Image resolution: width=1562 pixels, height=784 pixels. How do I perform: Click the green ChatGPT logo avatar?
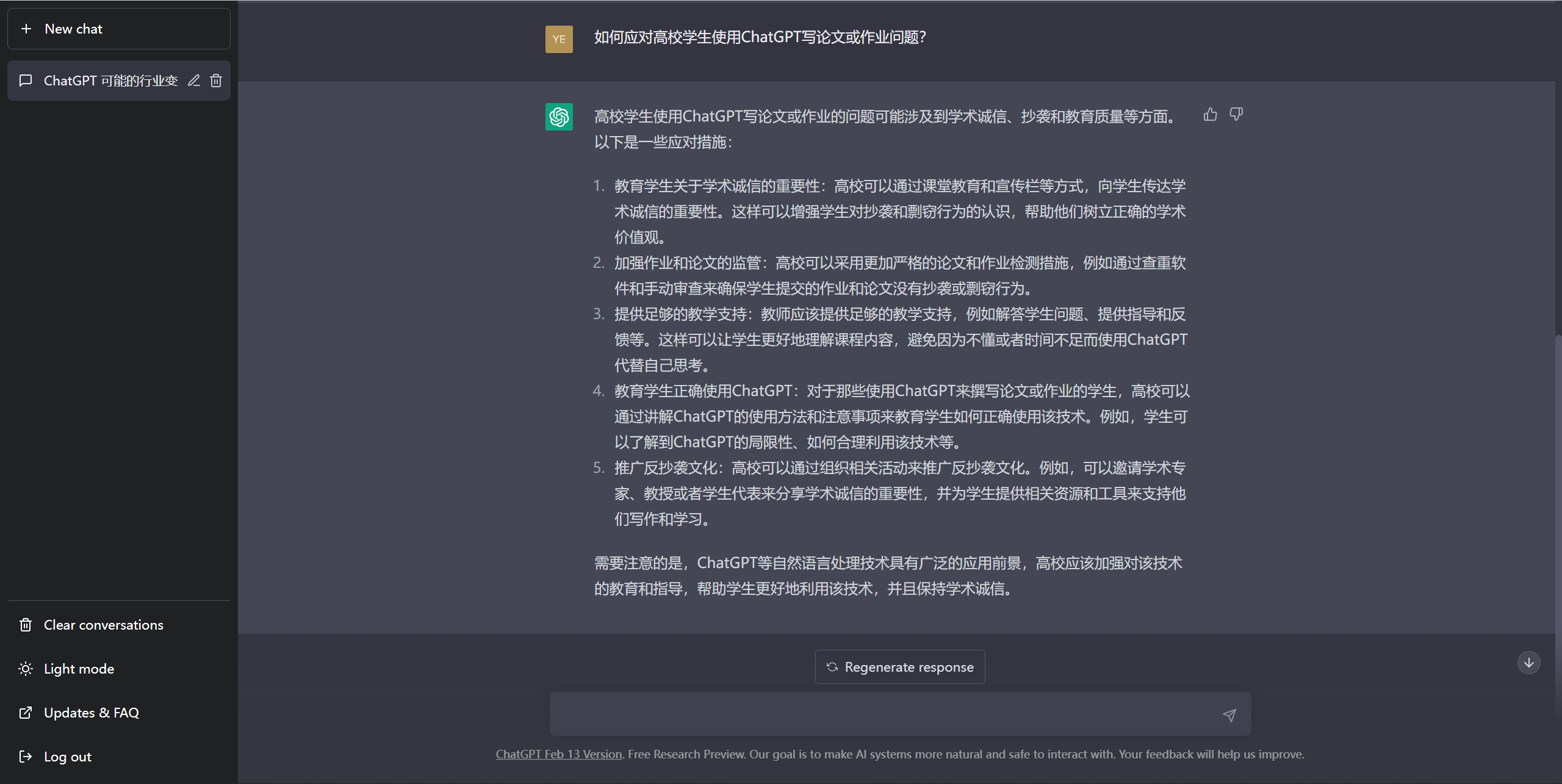[x=559, y=117]
